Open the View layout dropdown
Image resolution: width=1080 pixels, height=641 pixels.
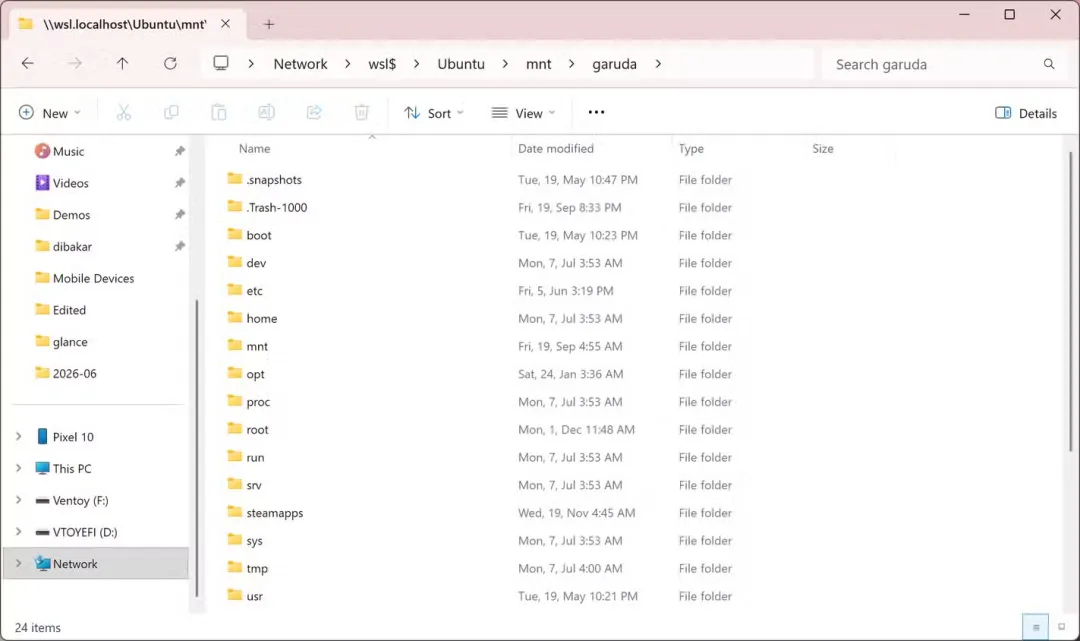523,113
